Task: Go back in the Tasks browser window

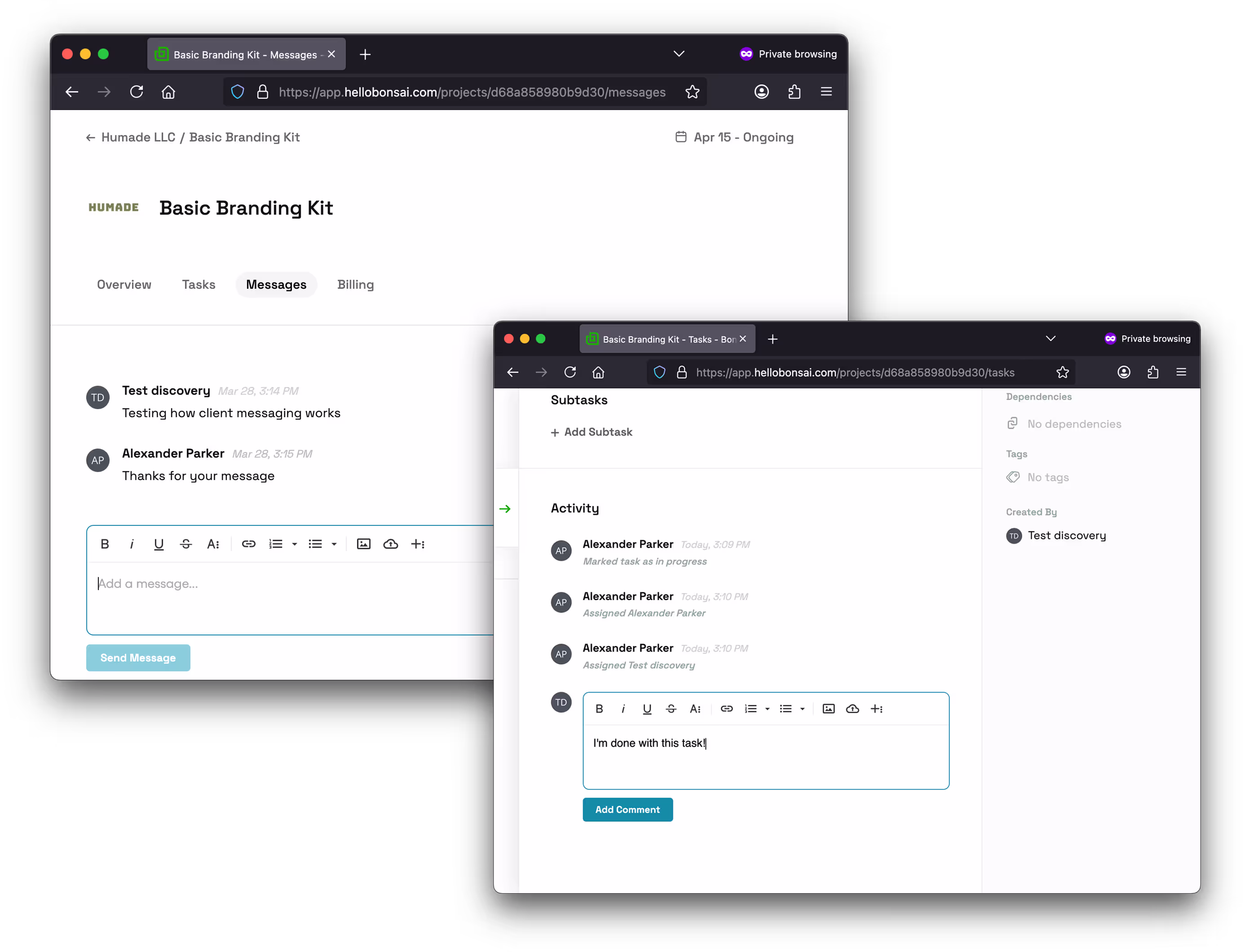Action: pos(513,372)
